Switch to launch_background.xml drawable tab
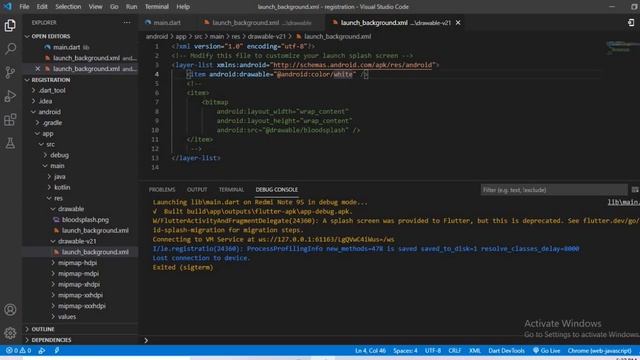Image resolution: width=640 pixels, height=360 pixels. coord(261,23)
